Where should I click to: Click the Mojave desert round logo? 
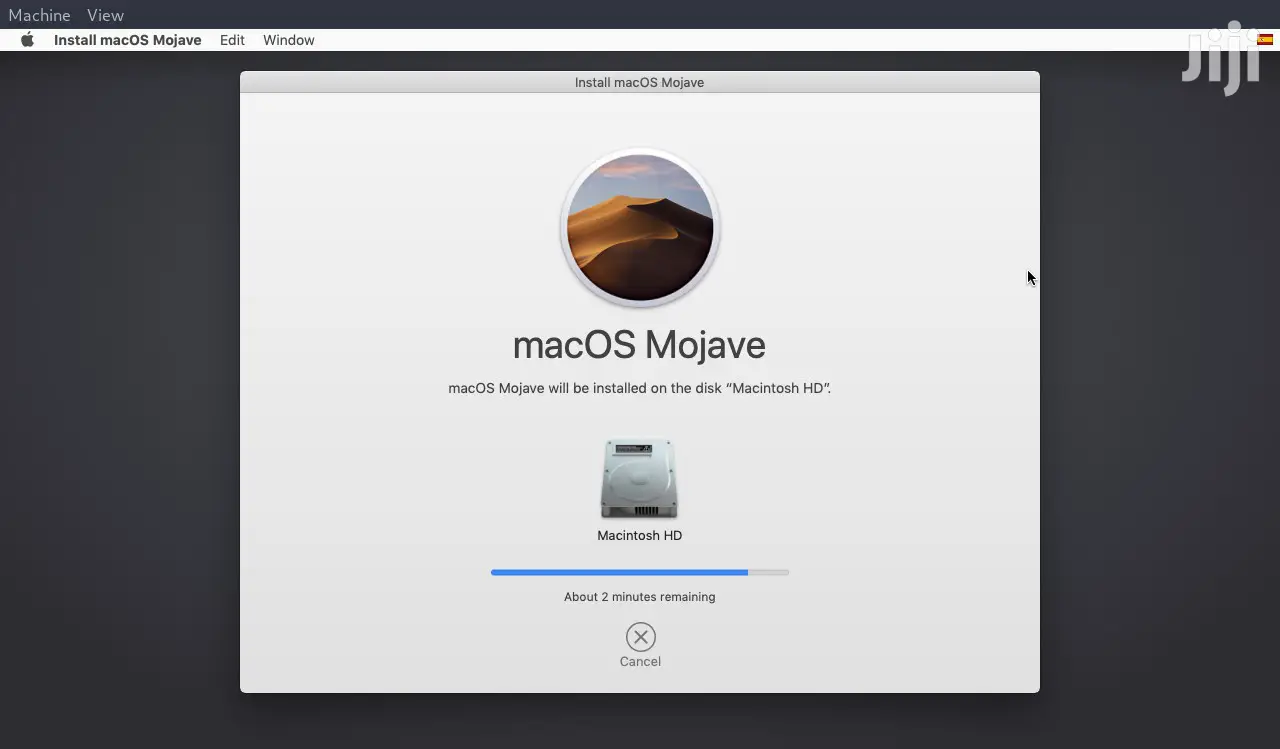[640, 228]
